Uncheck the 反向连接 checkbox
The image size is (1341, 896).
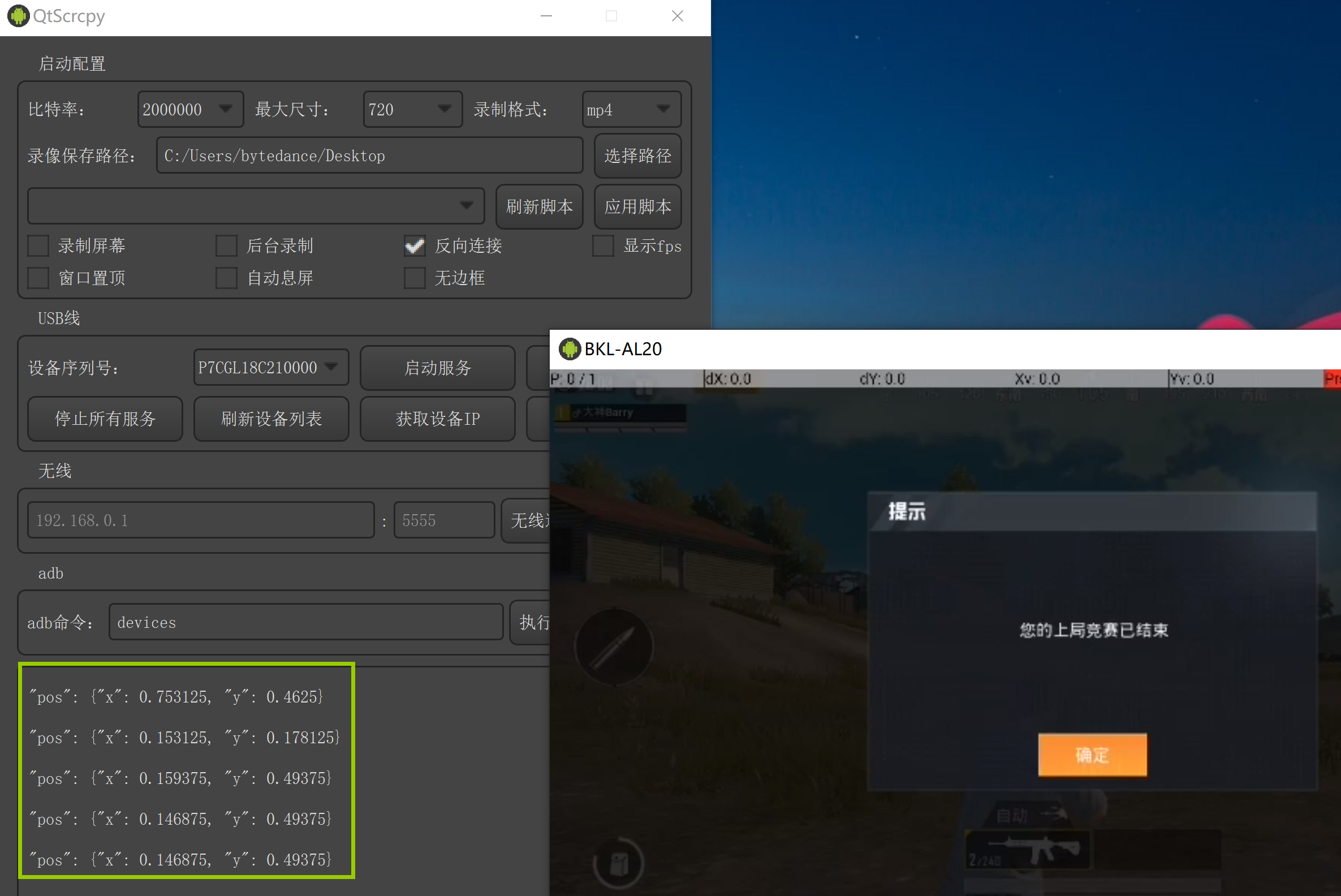[x=415, y=245]
